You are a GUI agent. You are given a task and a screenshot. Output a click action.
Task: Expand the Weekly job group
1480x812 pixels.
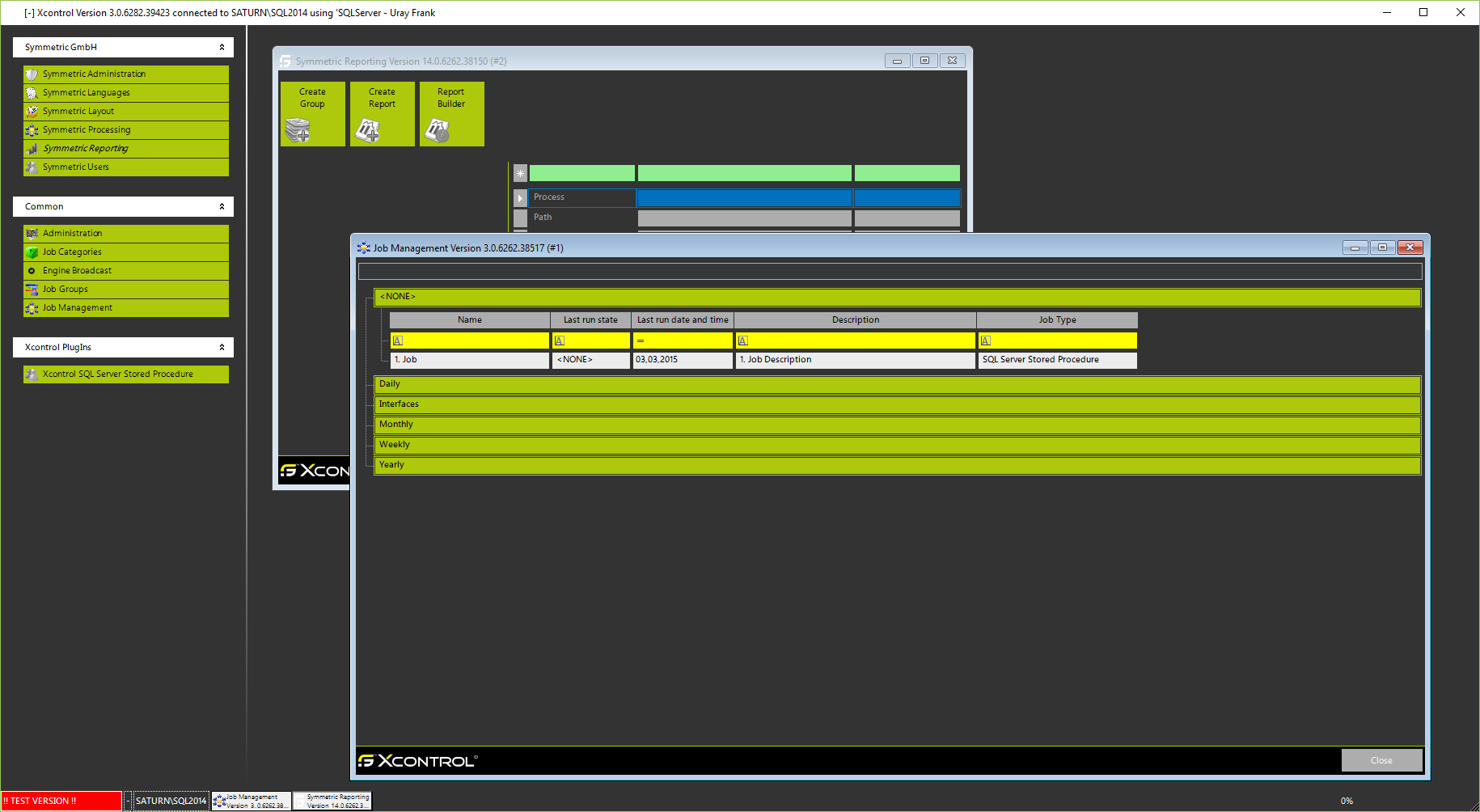pos(898,445)
